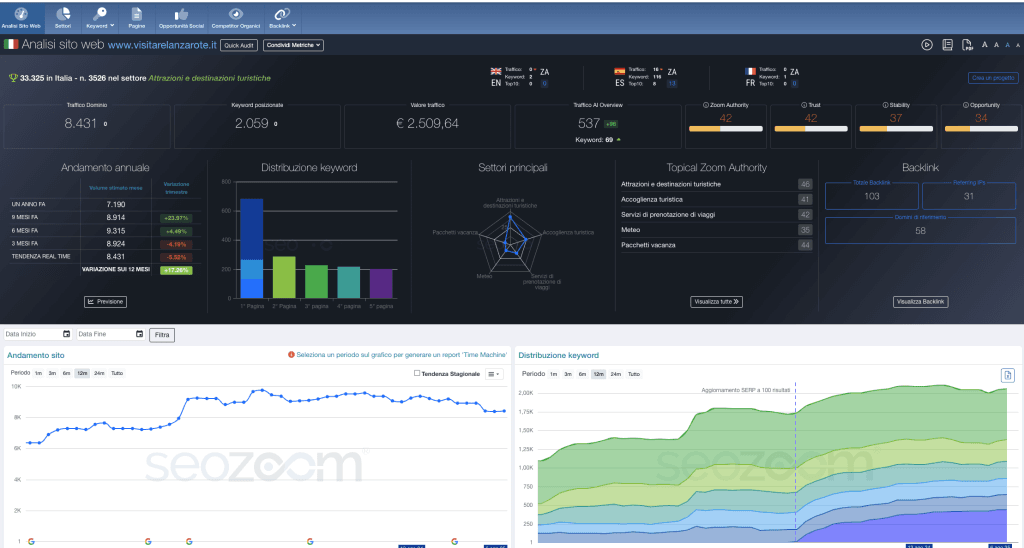
Task: Select 24m period on Andamento sito chart
Action: [x=99, y=374]
